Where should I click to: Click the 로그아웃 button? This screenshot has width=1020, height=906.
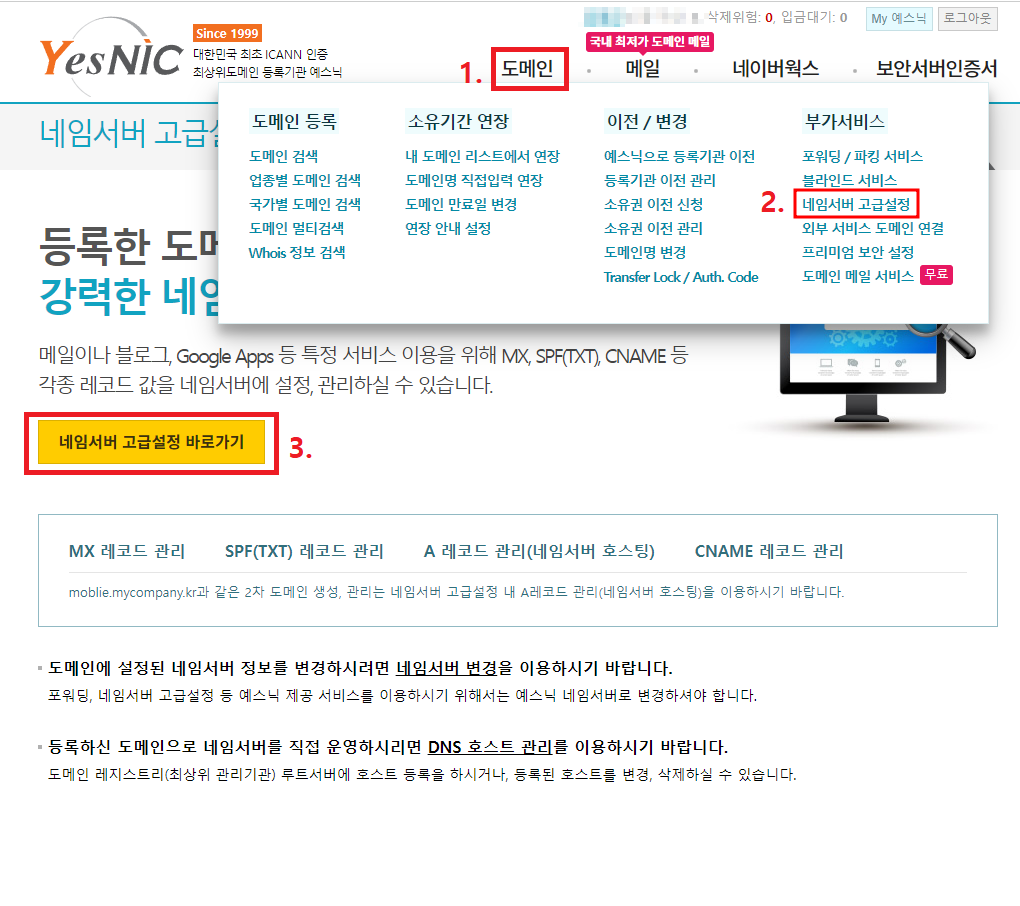pos(967,18)
